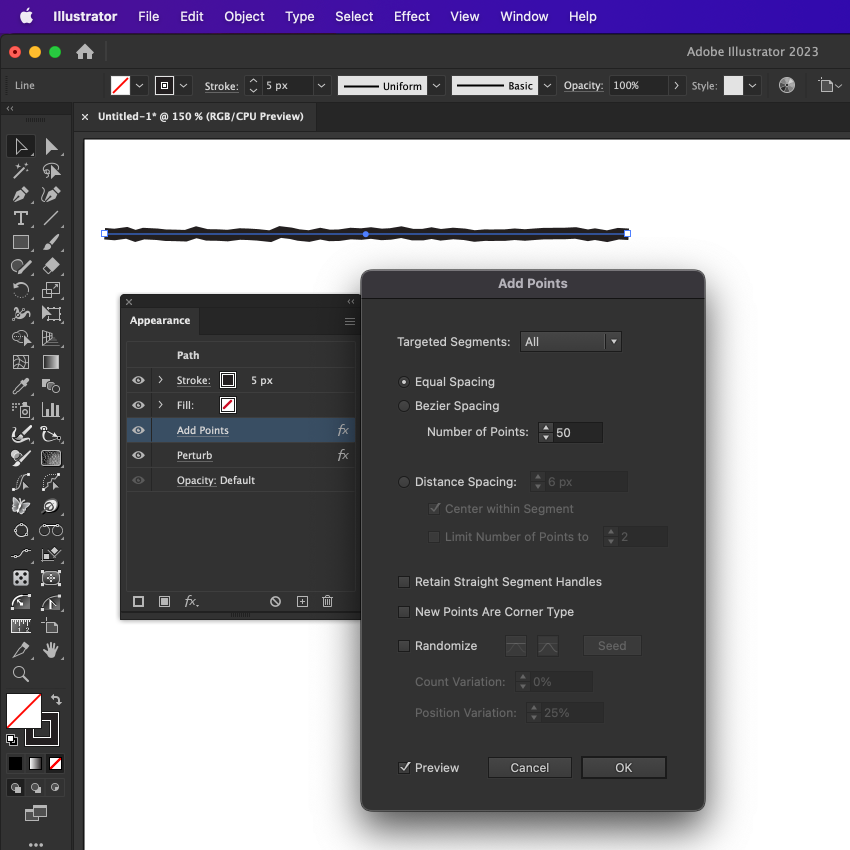Click Stroke label in control bar
Screen dimensions: 850x850
[221, 86]
